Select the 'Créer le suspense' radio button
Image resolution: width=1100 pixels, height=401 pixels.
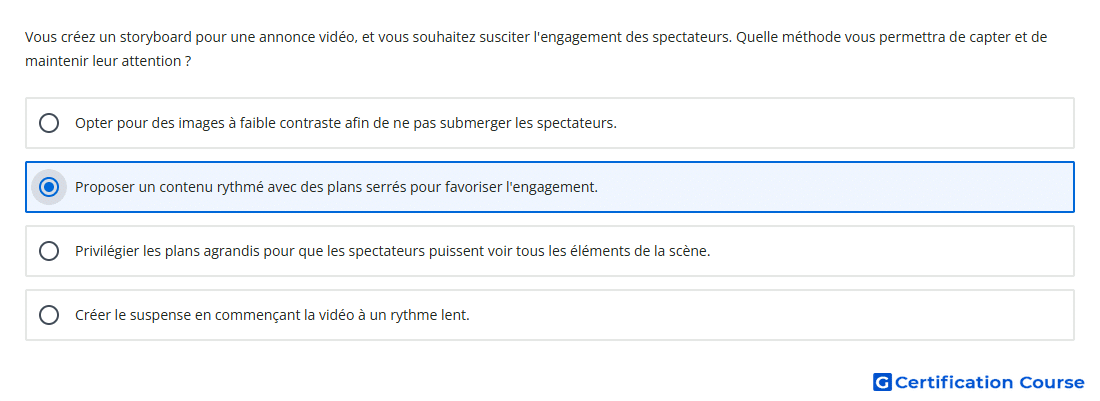49,315
